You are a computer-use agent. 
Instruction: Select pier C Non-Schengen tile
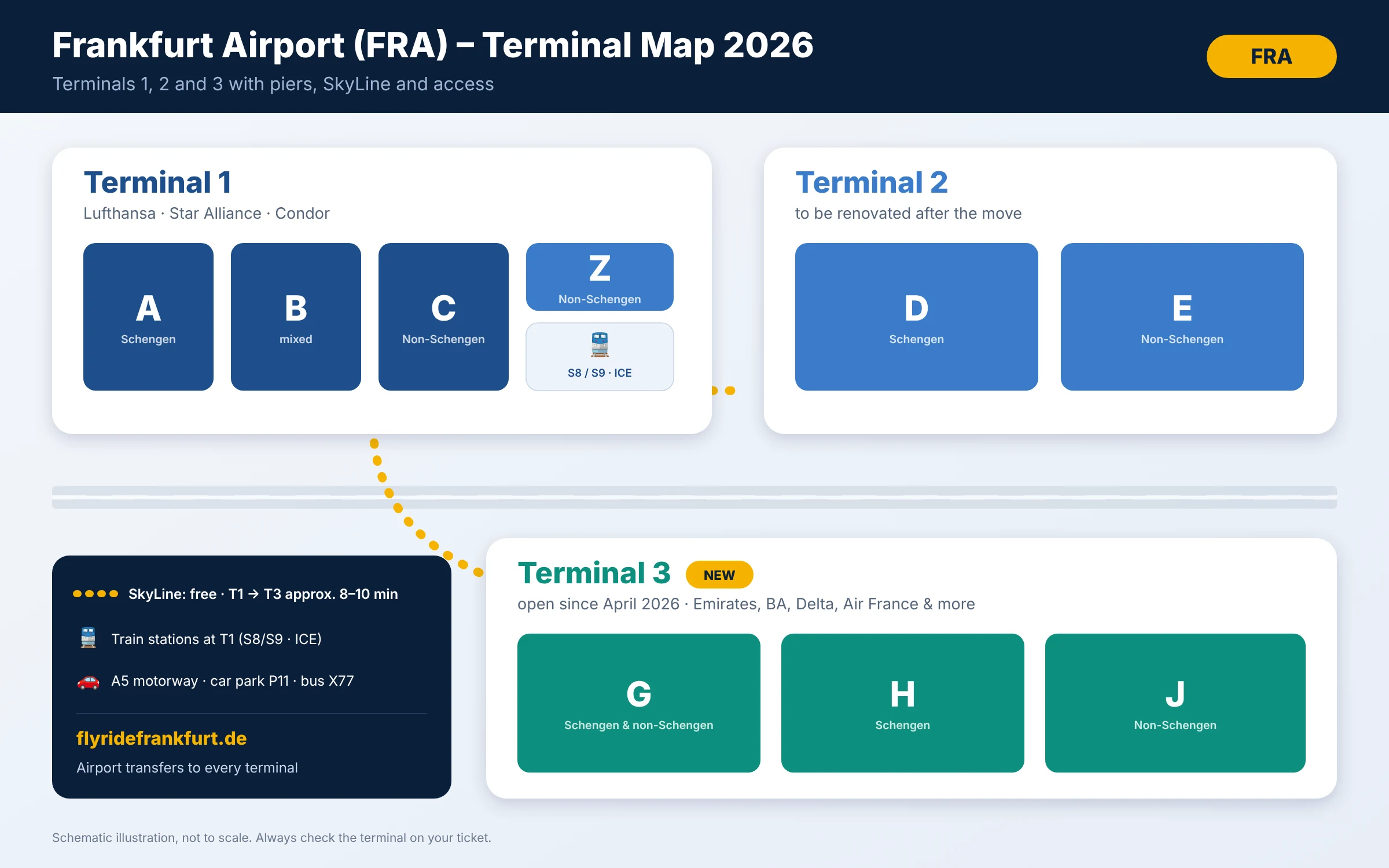click(x=443, y=317)
